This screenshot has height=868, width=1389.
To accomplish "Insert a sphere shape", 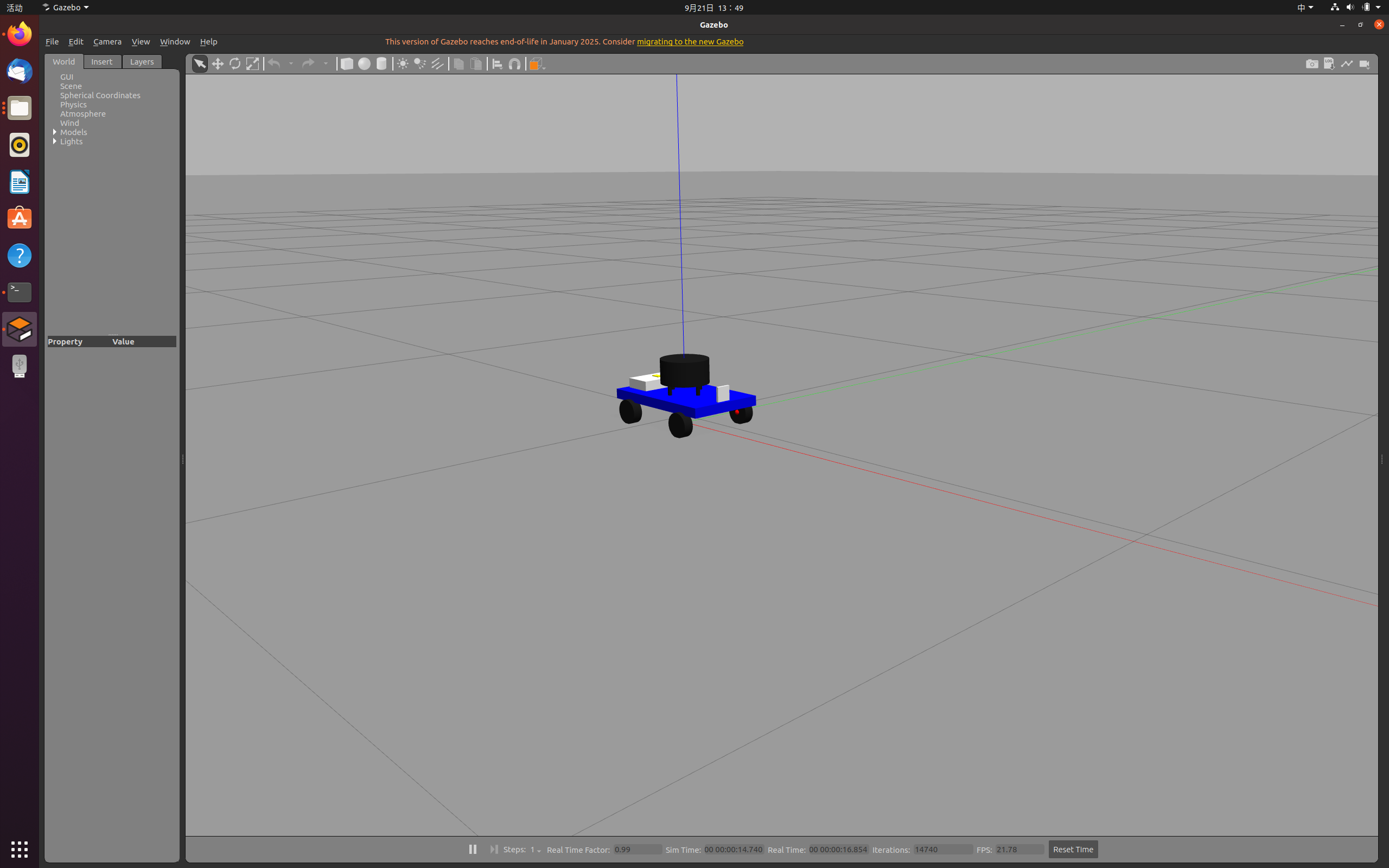I will click(364, 63).
